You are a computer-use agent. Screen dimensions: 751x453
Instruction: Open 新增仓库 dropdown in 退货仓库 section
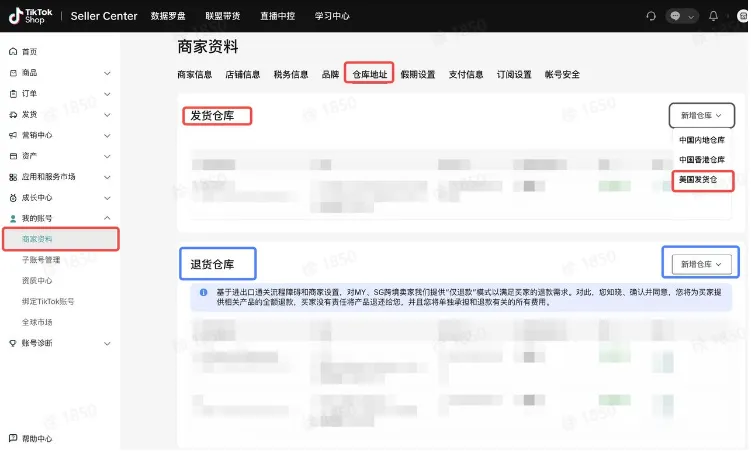(702, 264)
